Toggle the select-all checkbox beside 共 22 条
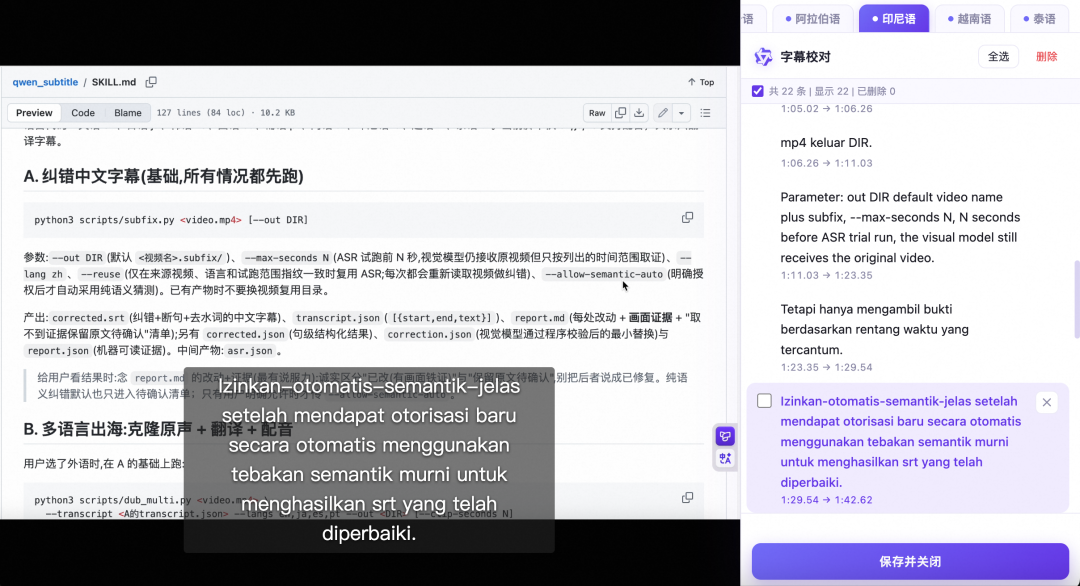 coord(758,91)
